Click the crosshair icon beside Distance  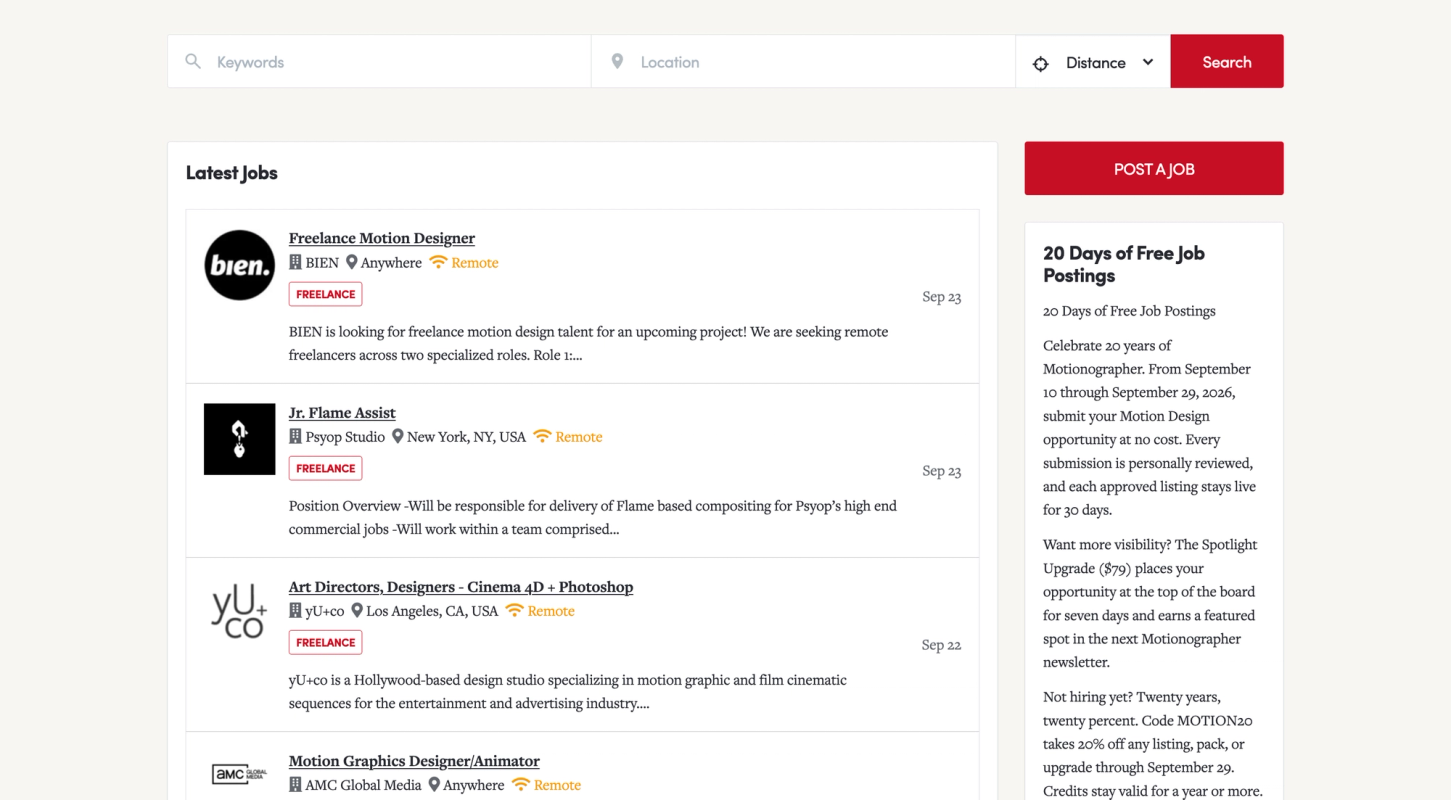[x=1040, y=63]
